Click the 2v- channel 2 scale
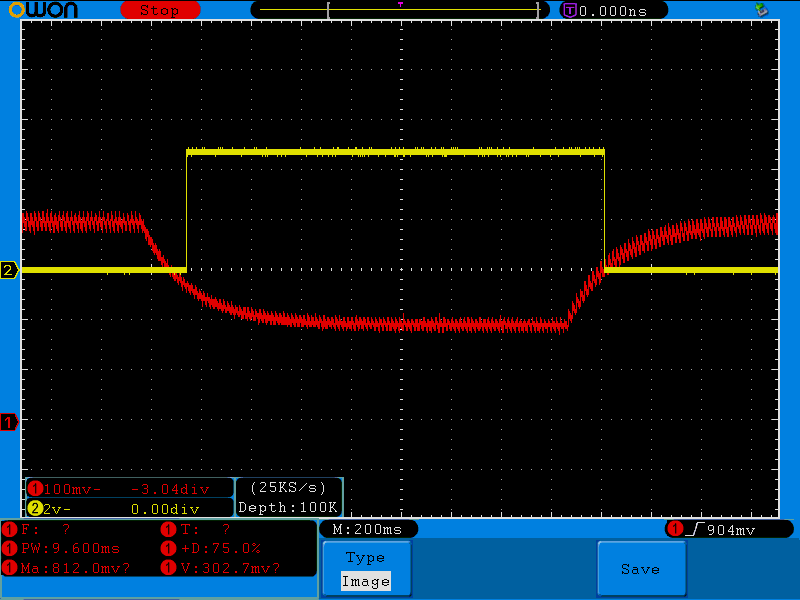This screenshot has height=600, width=800. [x=57, y=509]
